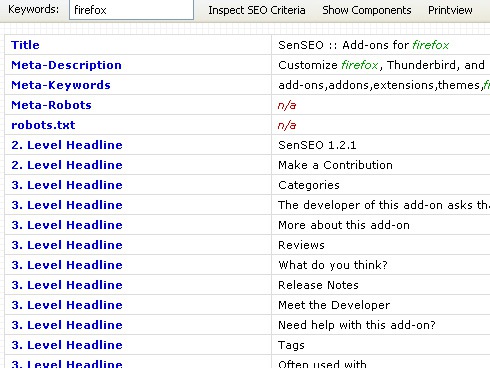Select 'The developer of this add-on asks' headline

coord(384,205)
